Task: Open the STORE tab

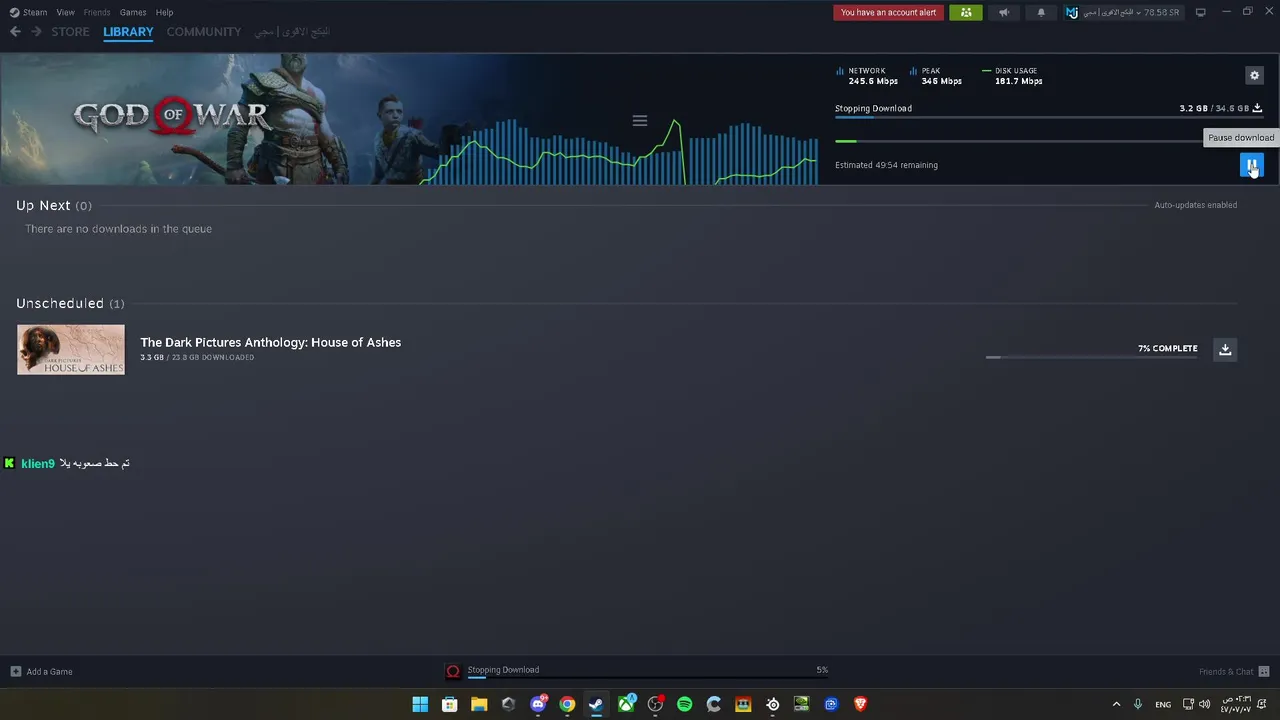Action: tap(70, 32)
